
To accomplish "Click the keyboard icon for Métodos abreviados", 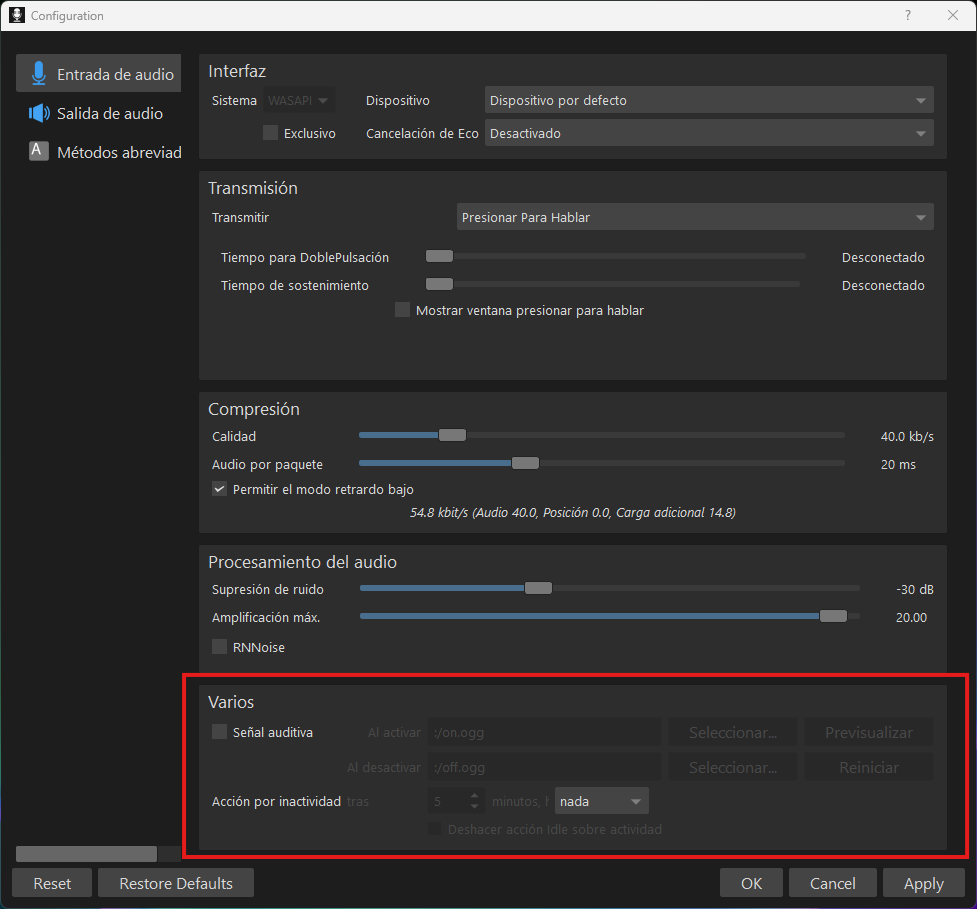I will click(39, 152).
